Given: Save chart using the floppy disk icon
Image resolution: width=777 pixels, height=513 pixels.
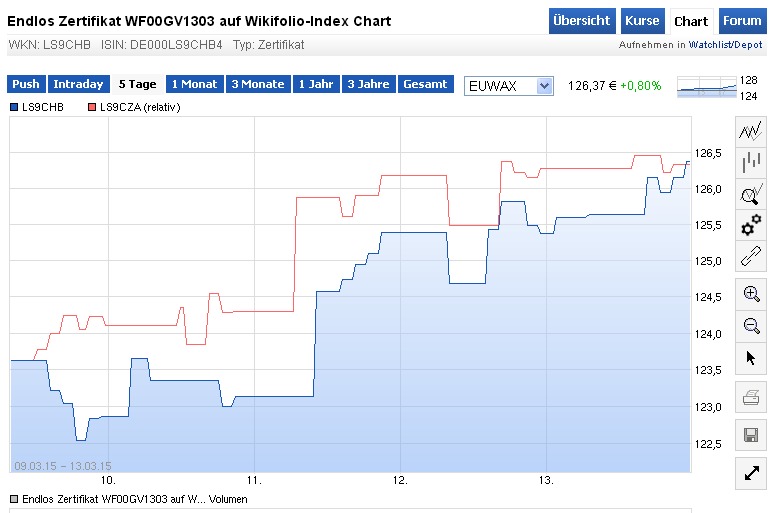Looking at the screenshot, I should [x=751, y=435].
